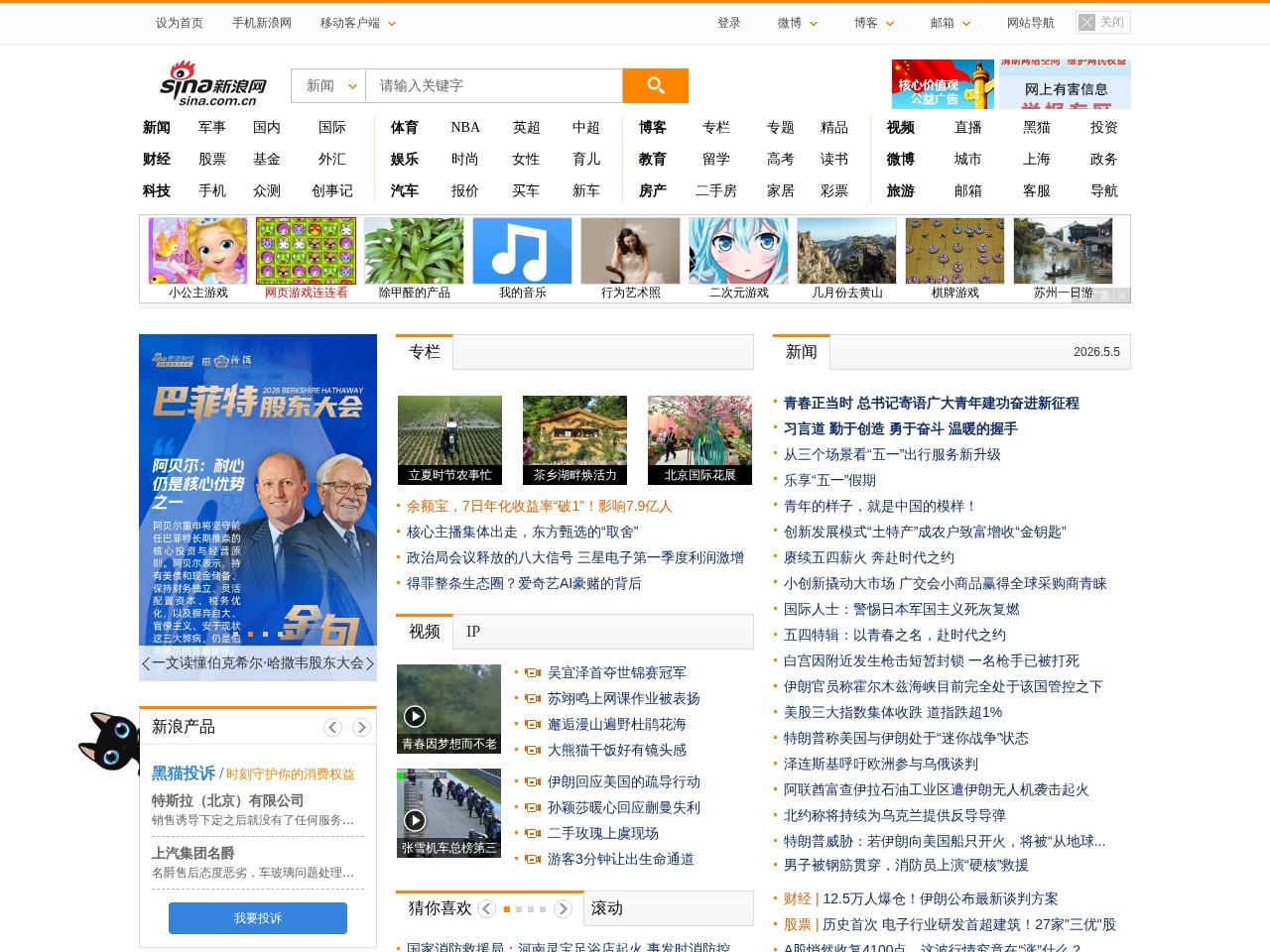Open the 新闻 section tab header

(x=802, y=352)
